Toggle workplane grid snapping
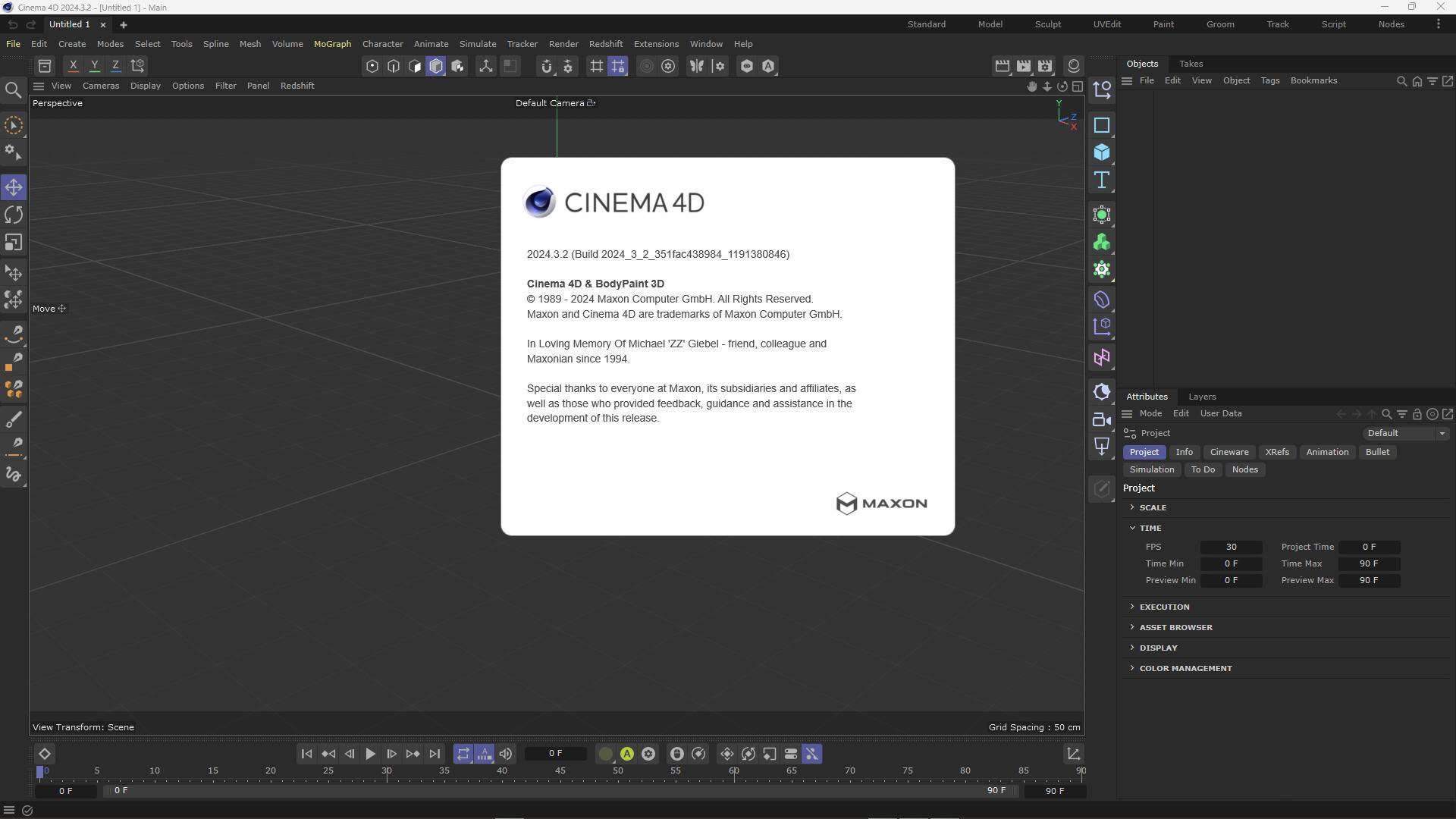 coord(618,66)
